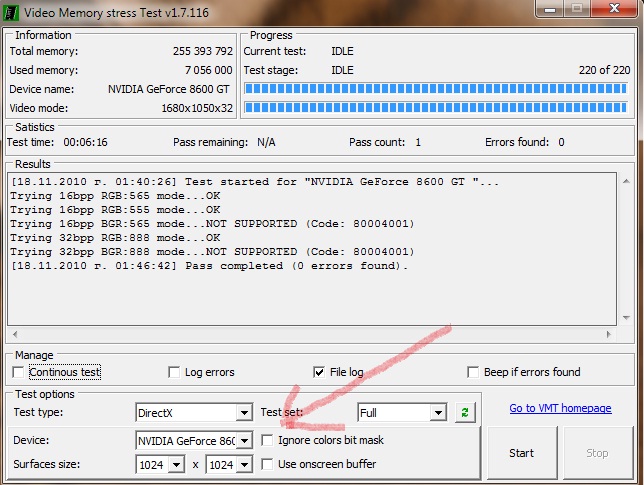Uncheck the File log option

coord(320,372)
